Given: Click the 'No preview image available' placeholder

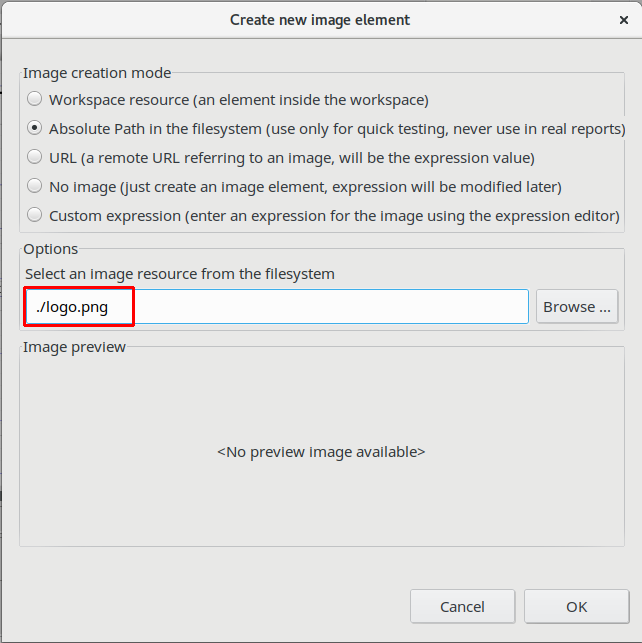Looking at the screenshot, I should click(x=321, y=452).
